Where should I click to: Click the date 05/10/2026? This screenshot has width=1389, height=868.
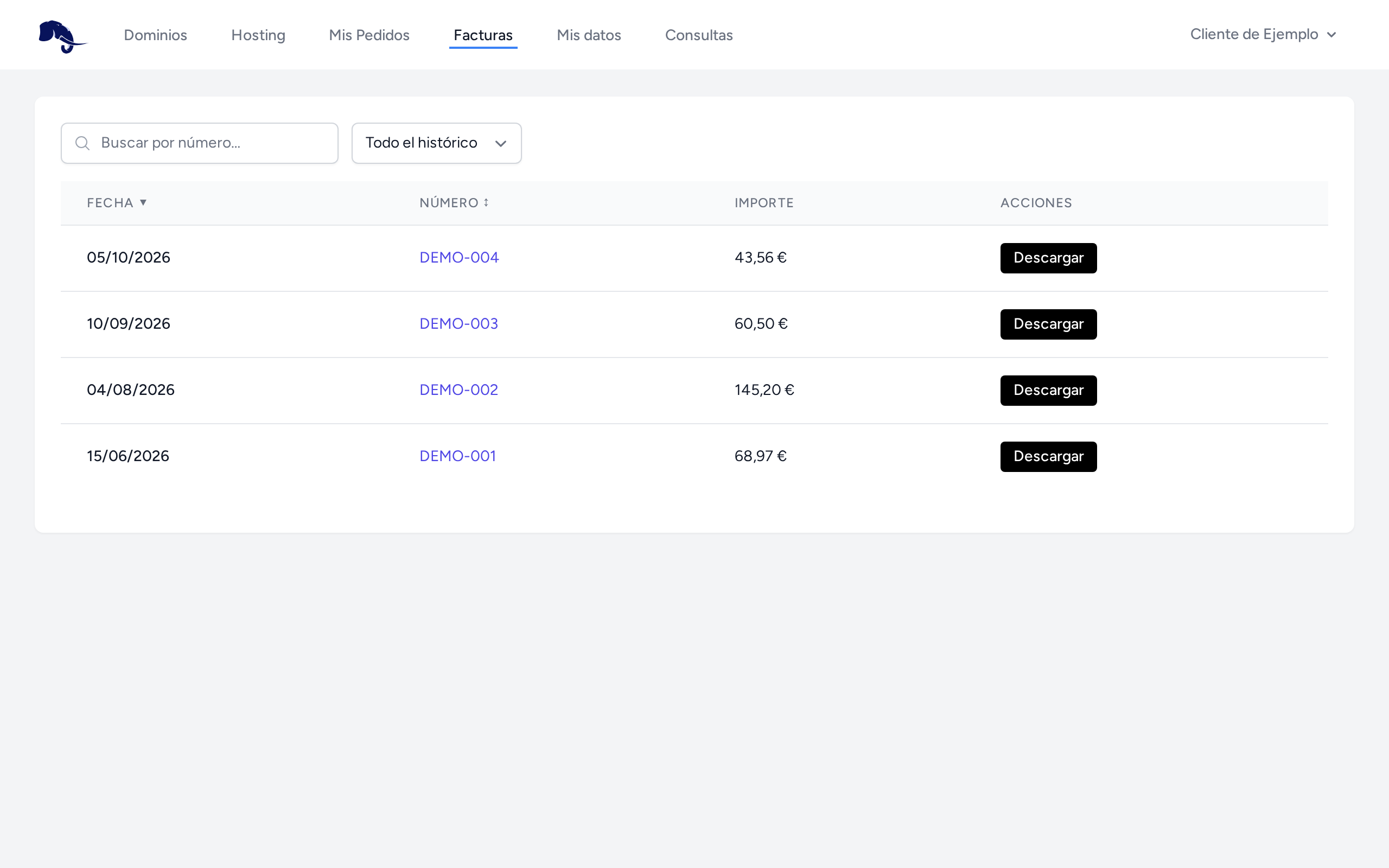129,257
